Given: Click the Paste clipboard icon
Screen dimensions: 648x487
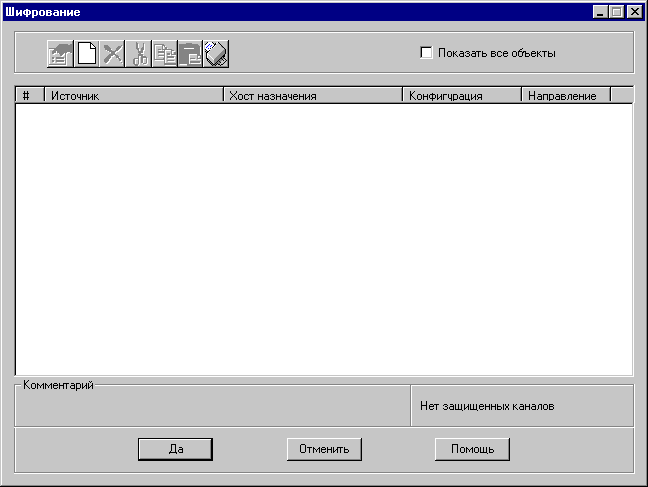Looking at the screenshot, I should pos(191,53).
